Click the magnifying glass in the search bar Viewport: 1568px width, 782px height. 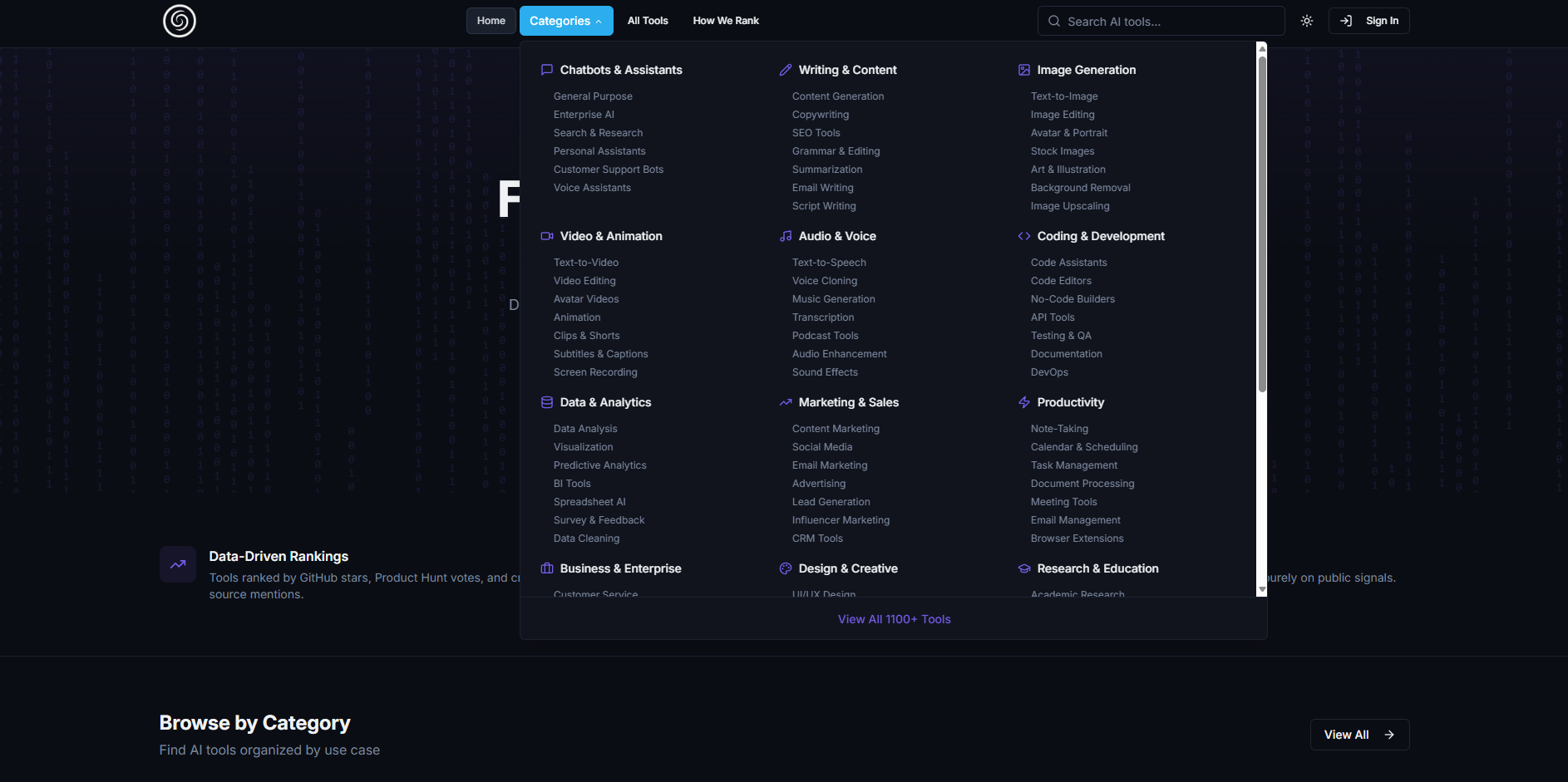pyautogui.click(x=1053, y=21)
